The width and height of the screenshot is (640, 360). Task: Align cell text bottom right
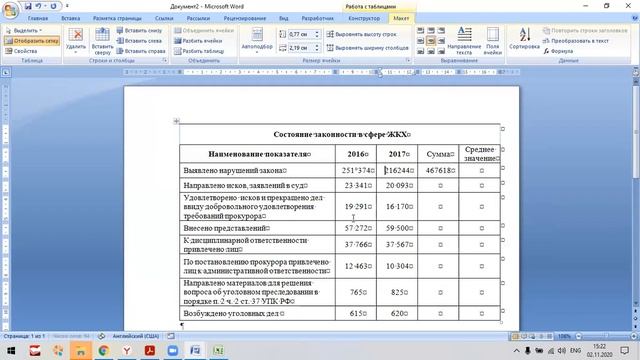(441, 51)
